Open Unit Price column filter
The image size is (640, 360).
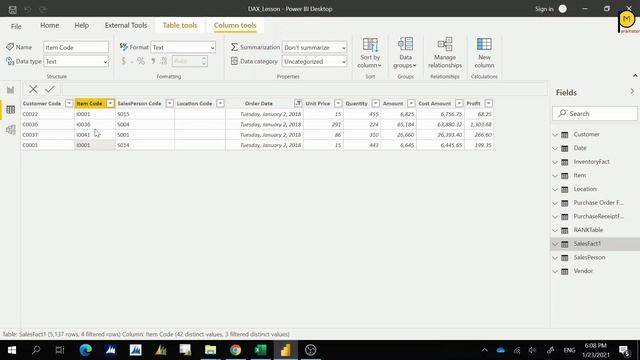tap(338, 104)
